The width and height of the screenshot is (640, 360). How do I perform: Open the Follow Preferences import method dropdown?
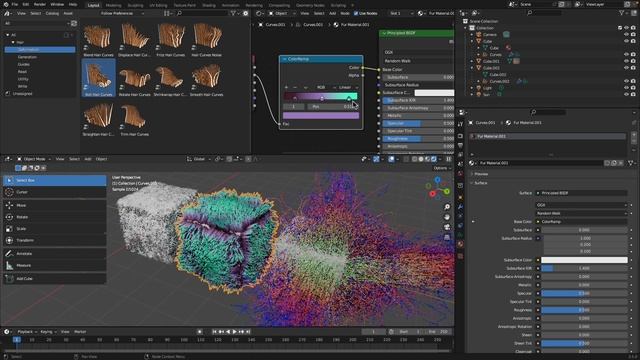[123, 13]
